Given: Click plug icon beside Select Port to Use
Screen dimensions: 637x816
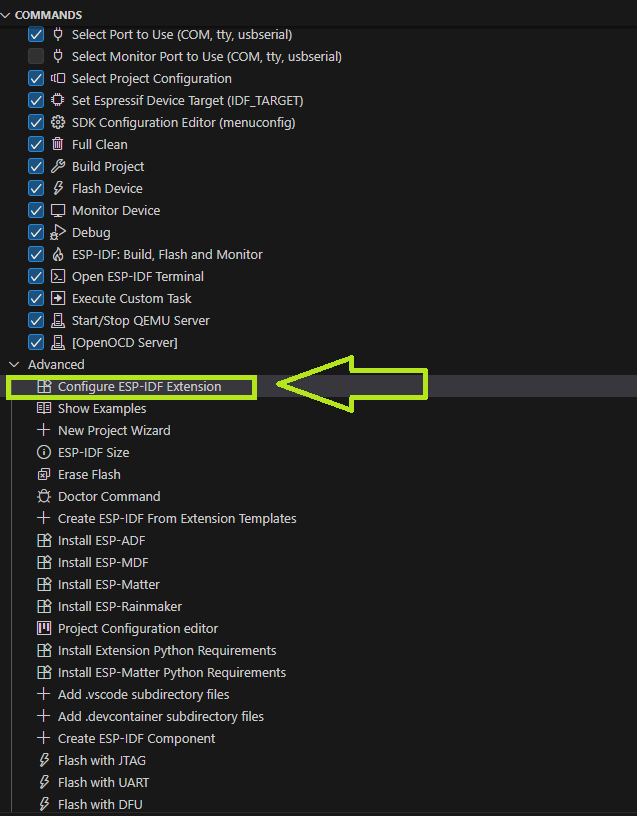Looking at the screenshot, I should tap(58, 35).
